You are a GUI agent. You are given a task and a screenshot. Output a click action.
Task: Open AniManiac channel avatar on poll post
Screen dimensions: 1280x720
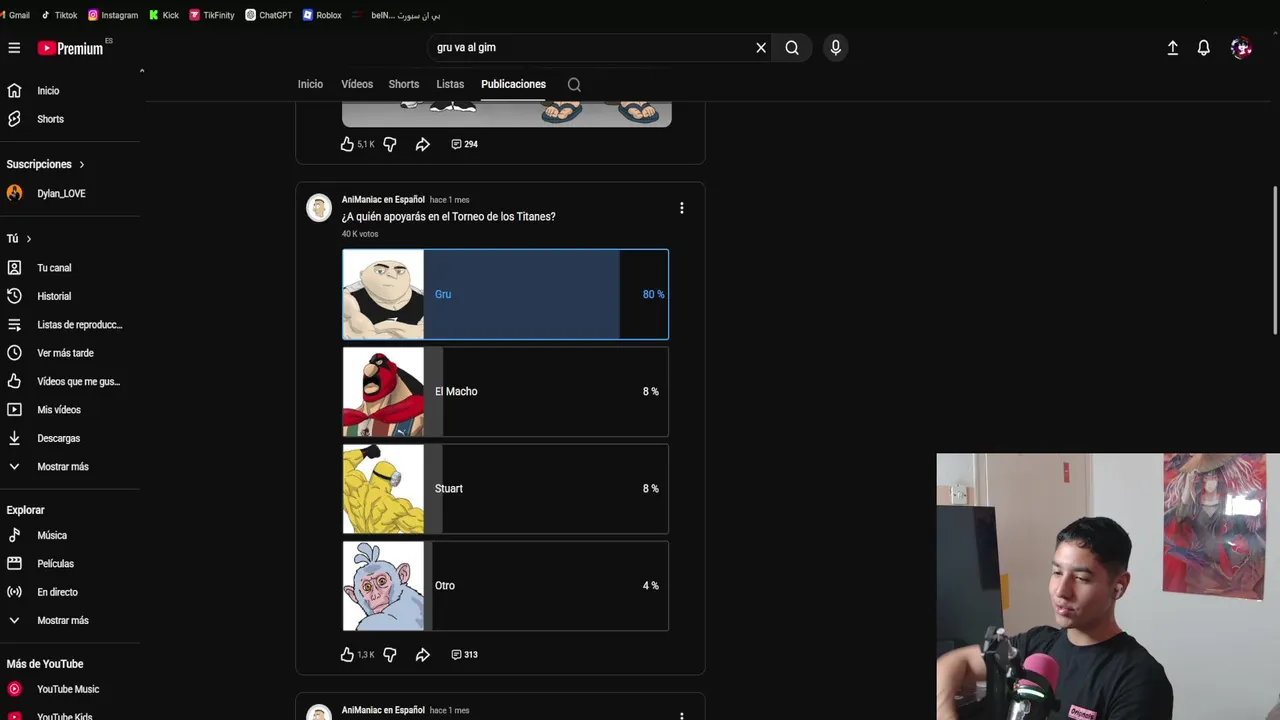[x=319, y=207]
